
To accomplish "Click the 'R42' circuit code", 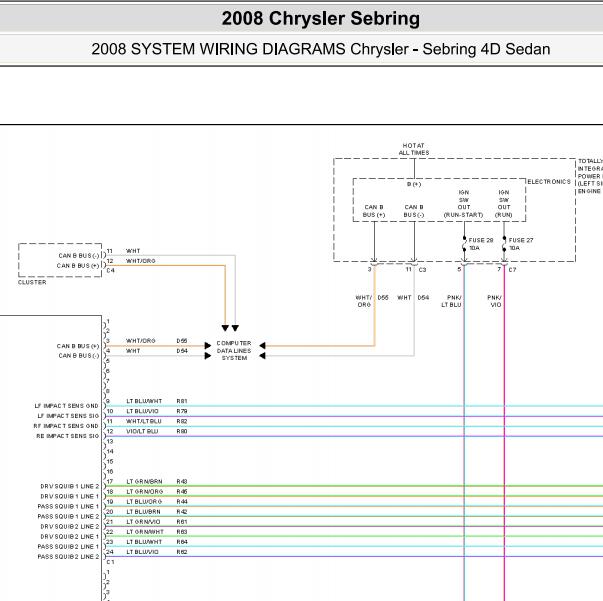I will pos(182,511).
